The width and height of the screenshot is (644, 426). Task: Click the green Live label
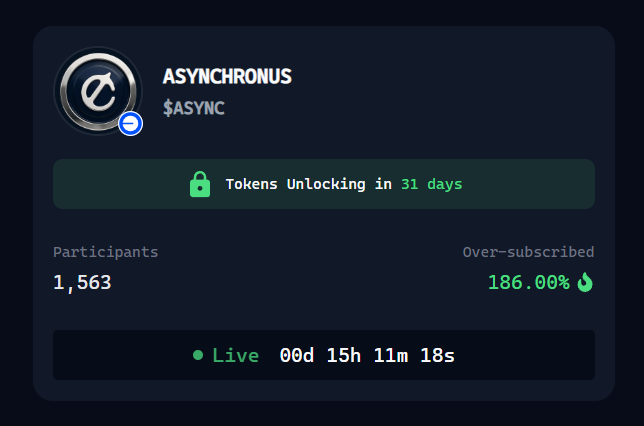(x=235, y=355)
